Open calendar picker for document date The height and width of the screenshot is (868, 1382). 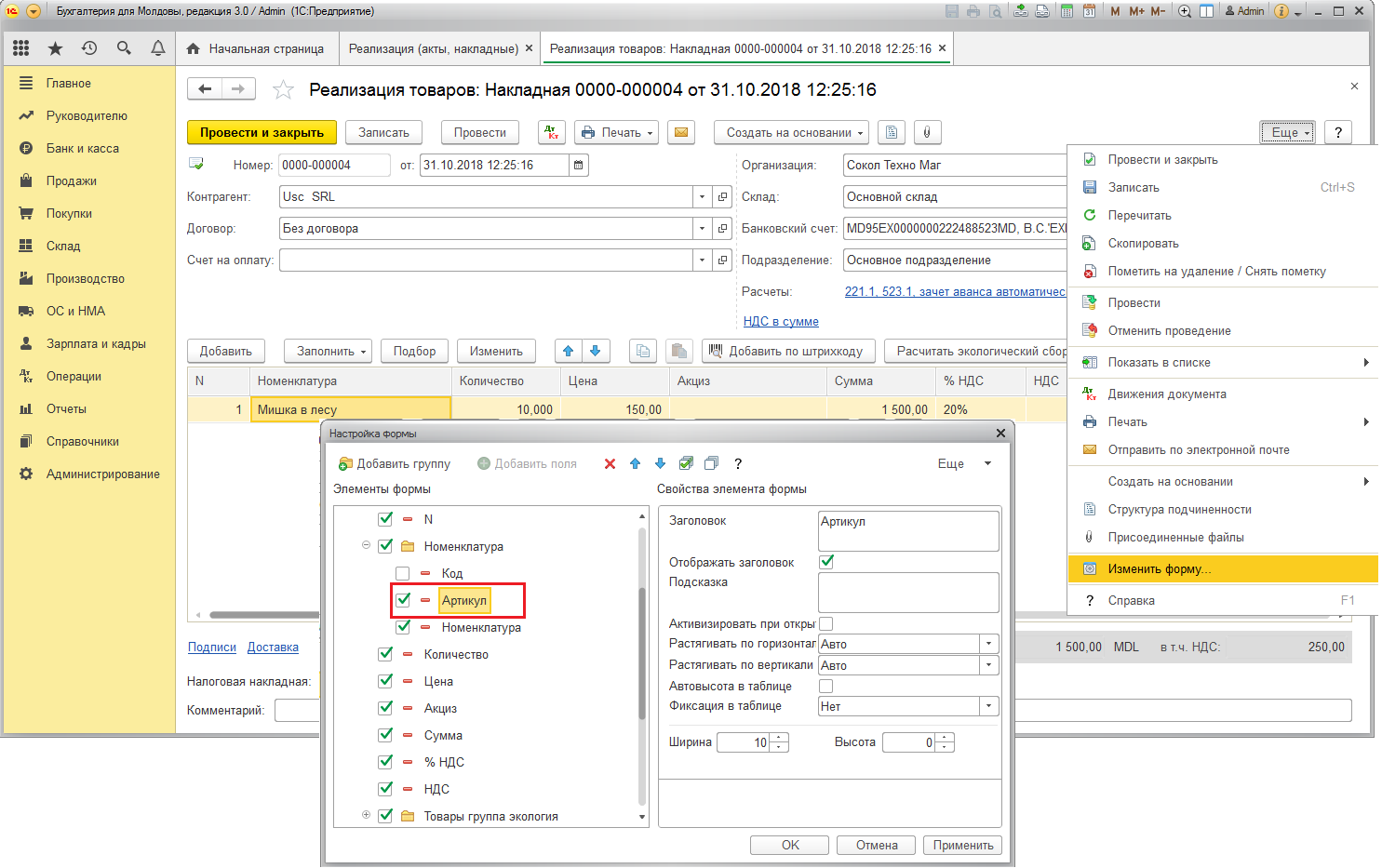click(579, 165)
